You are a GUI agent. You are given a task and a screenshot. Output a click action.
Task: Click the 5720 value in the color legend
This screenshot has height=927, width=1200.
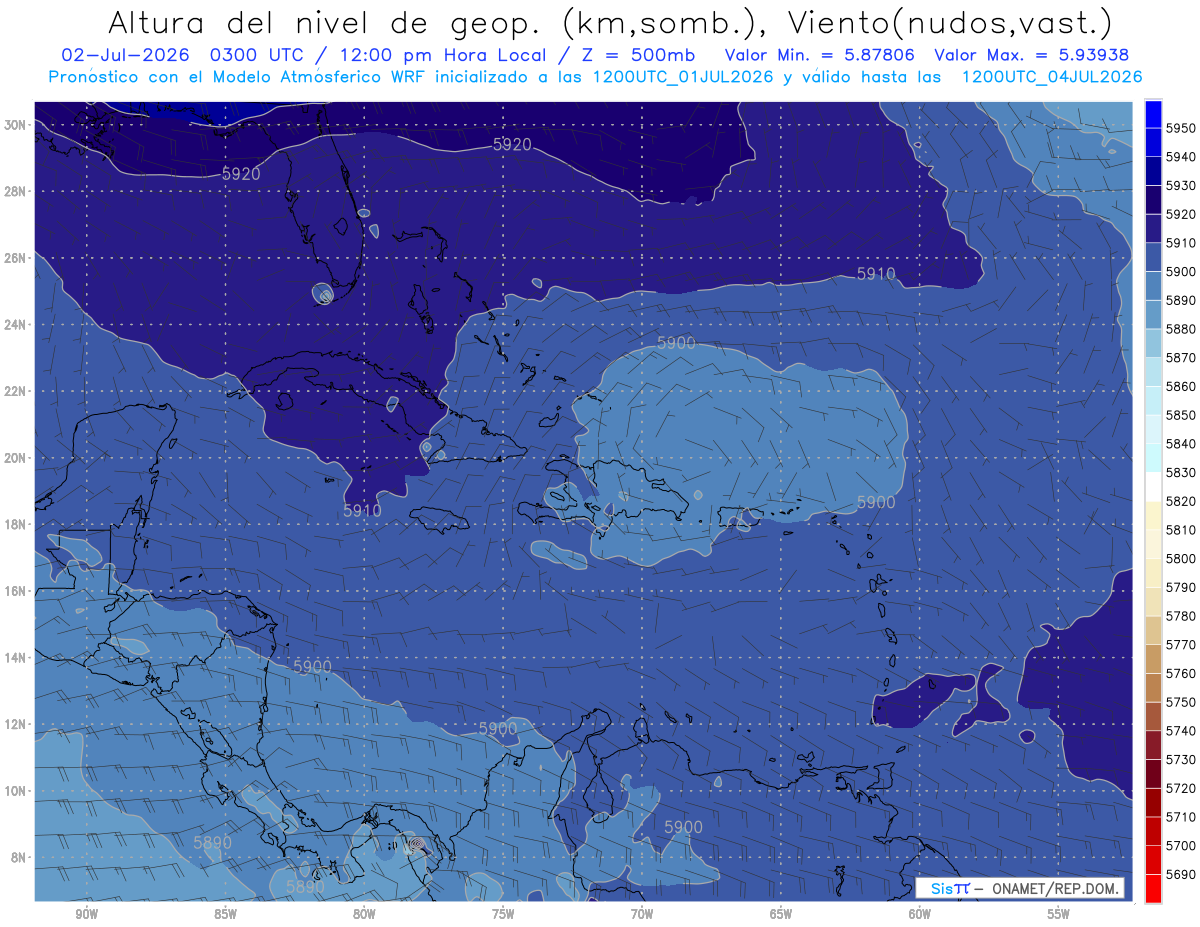pos(1181,788)
